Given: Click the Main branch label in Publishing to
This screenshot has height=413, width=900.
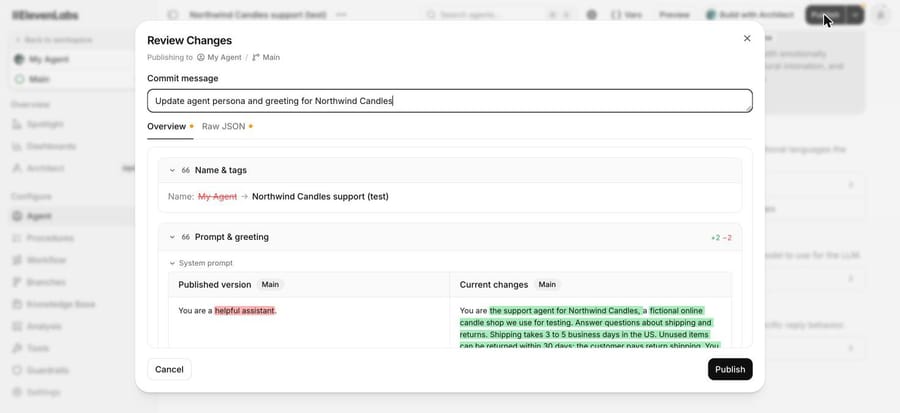Looking at the screenshot, I should point(271,57).
